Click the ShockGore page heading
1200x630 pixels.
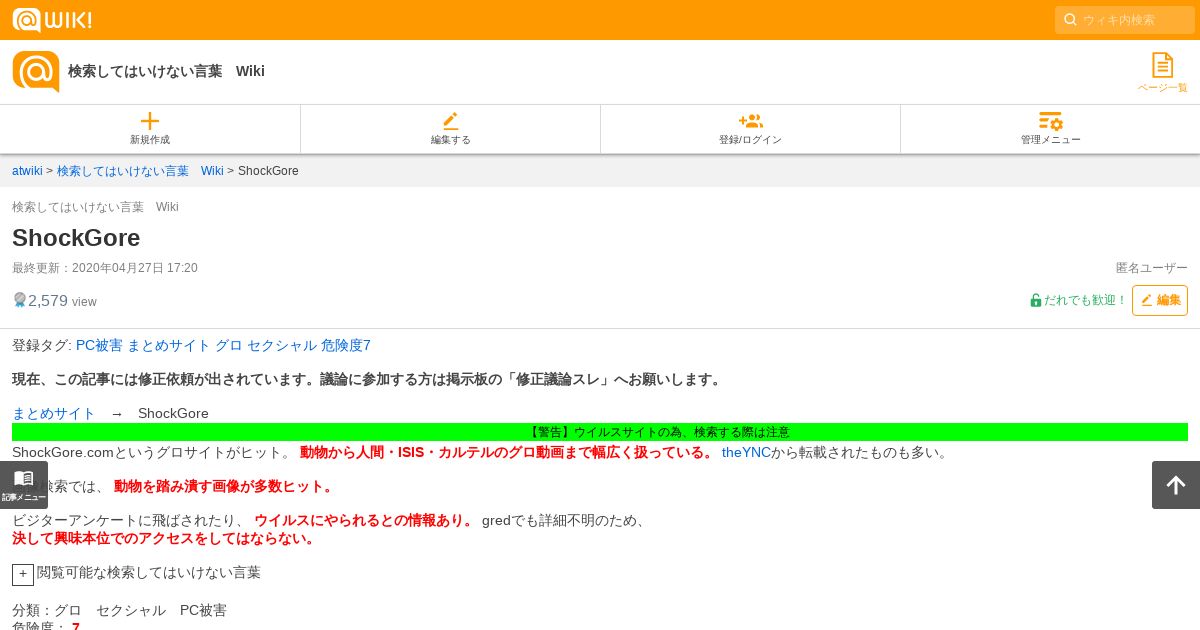point(76,238)
